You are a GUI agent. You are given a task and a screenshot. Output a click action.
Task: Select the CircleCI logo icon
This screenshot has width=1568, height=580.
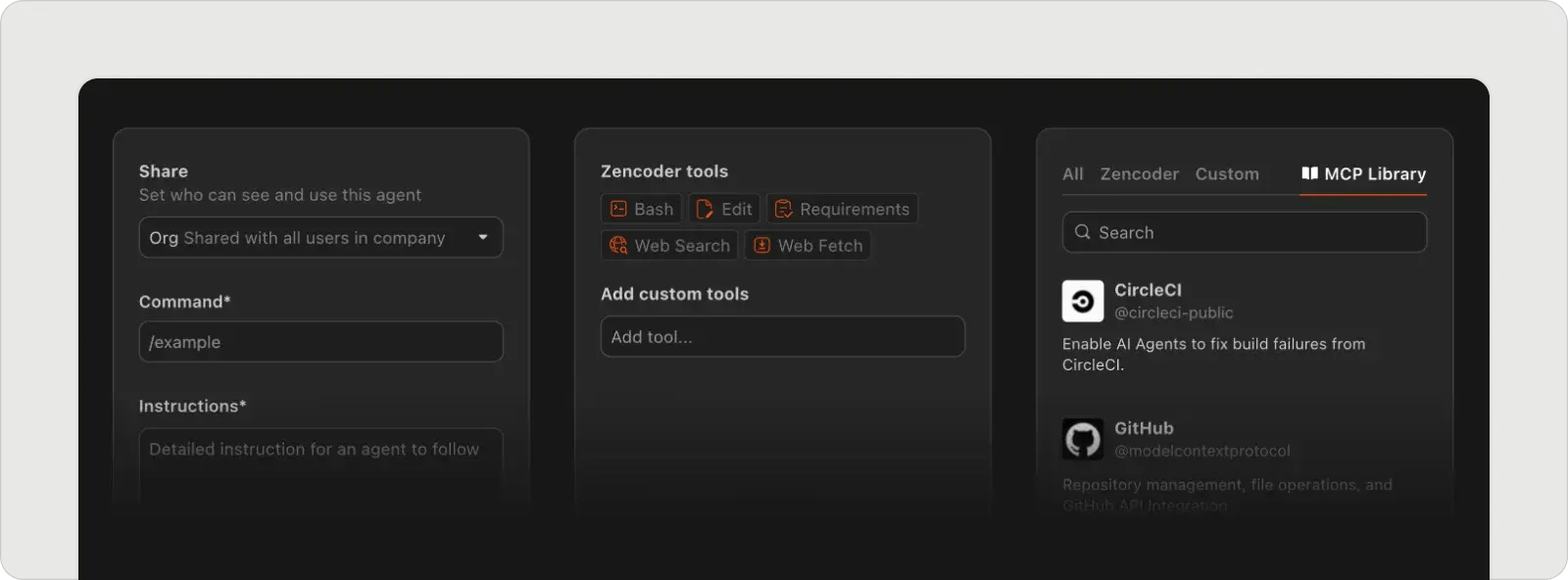(1083, 301)
